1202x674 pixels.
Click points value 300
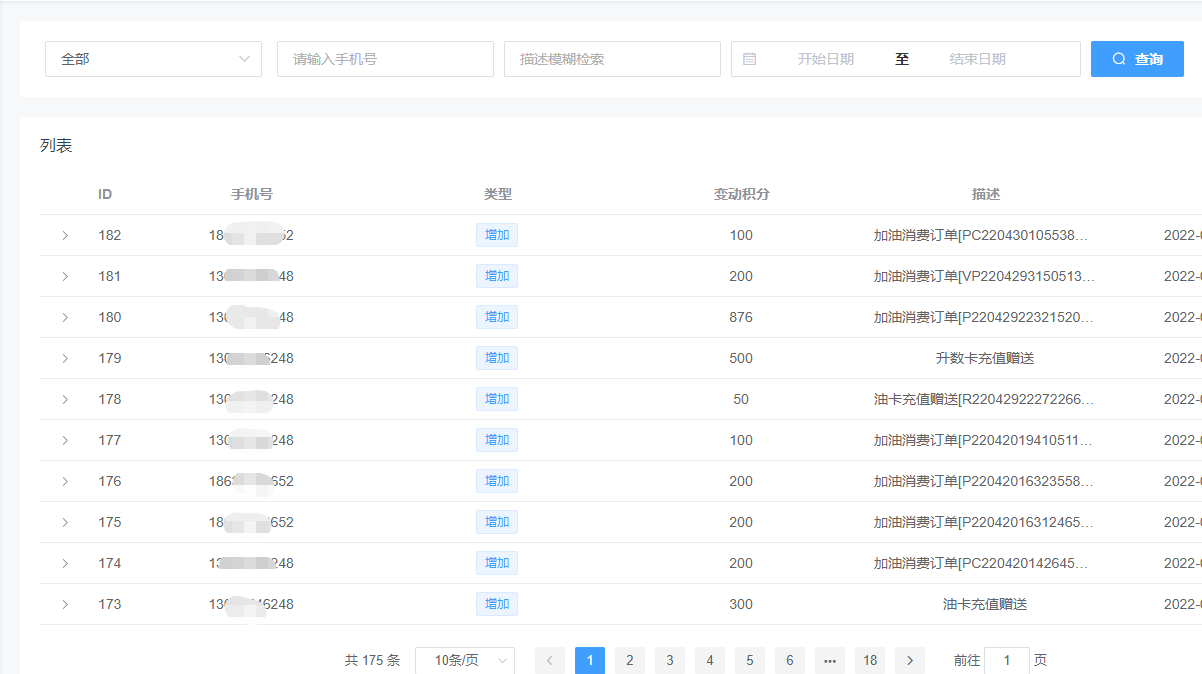tap(741, 605)
